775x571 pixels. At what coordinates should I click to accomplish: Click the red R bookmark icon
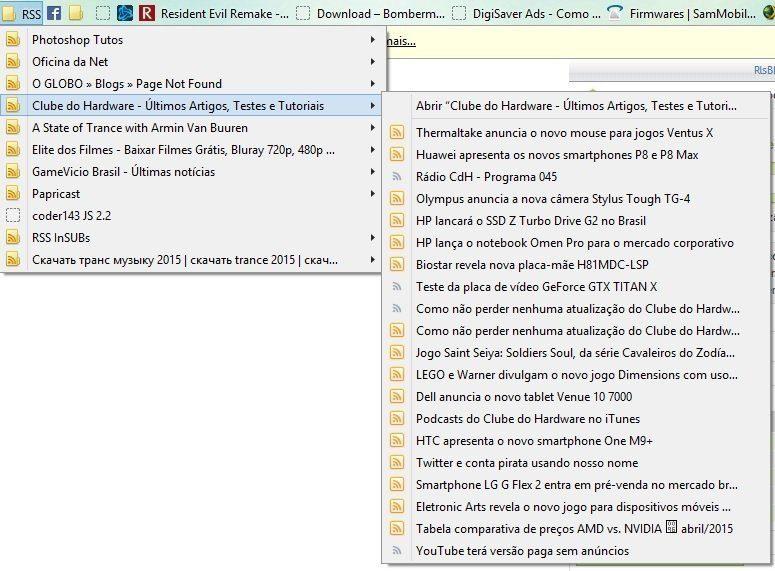147,13
